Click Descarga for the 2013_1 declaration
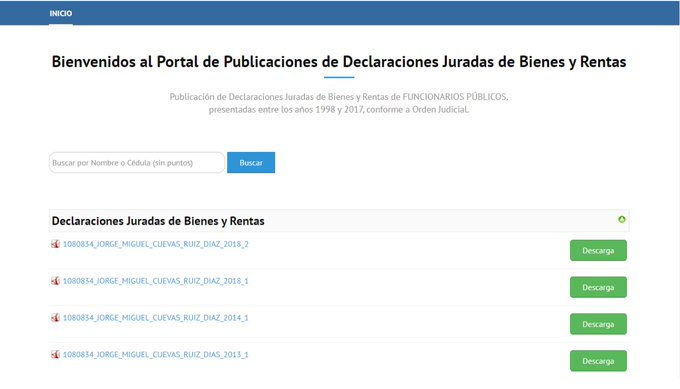The image size is (680, 389). pos(598,361)
